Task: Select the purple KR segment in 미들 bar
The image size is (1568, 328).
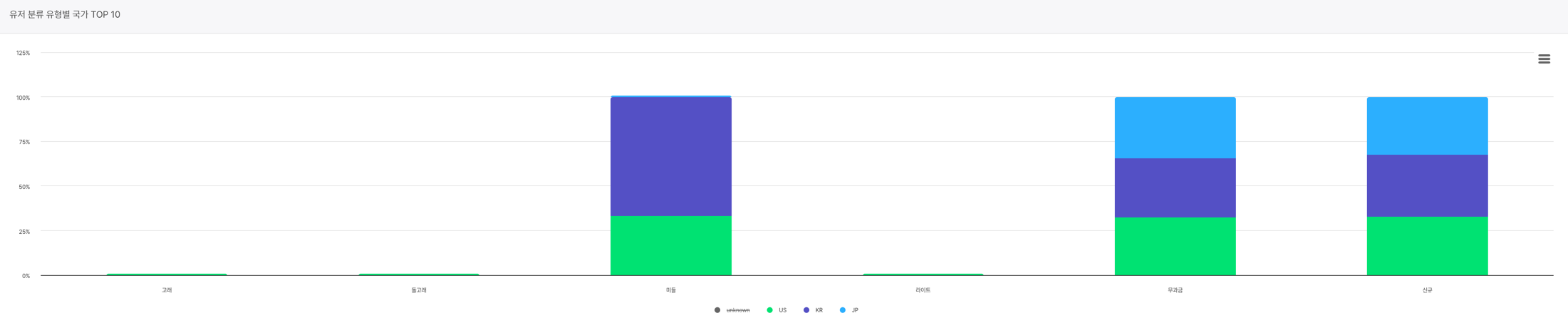Action: click(x=670, y=157)
